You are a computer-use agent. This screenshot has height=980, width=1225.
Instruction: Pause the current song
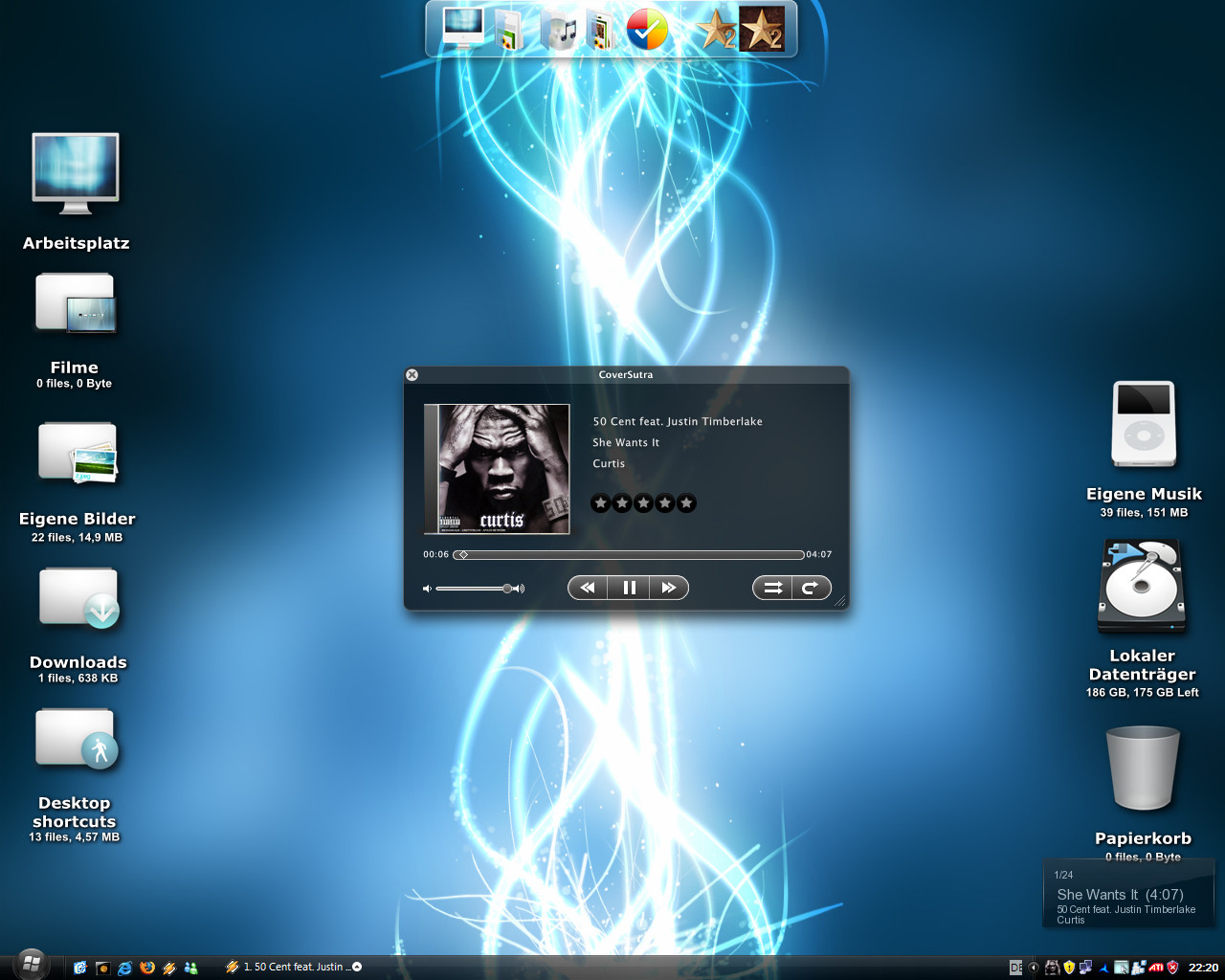[x=629, y=588]
